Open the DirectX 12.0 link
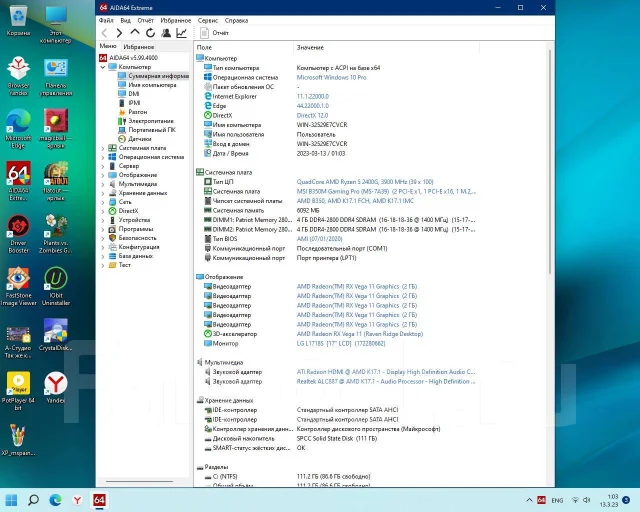The width and height of the screenshot is (640, 512). click(312, 116)
